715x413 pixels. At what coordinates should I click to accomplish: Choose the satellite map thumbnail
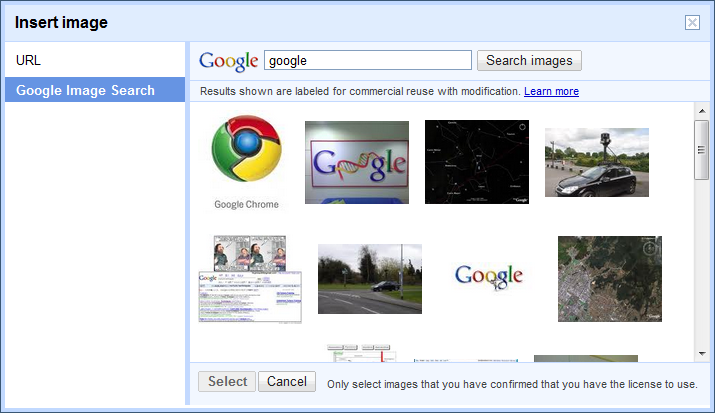click(610, 279)
